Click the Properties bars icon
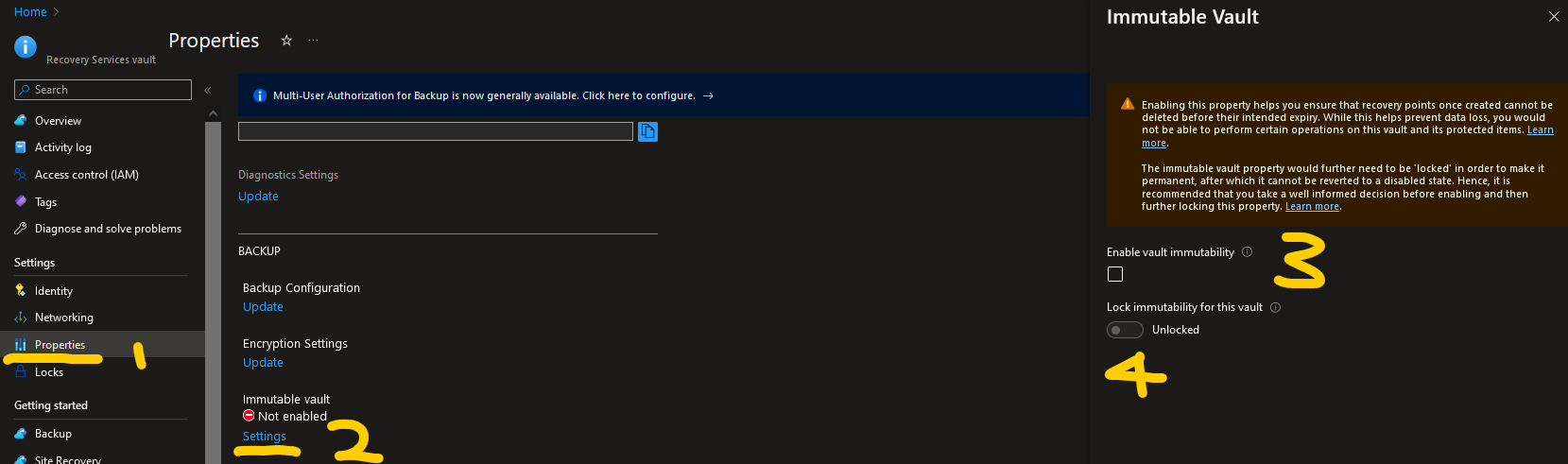The width and height of the screenshot is (1568, 464). pyautogui.click(x=21, y=345)
